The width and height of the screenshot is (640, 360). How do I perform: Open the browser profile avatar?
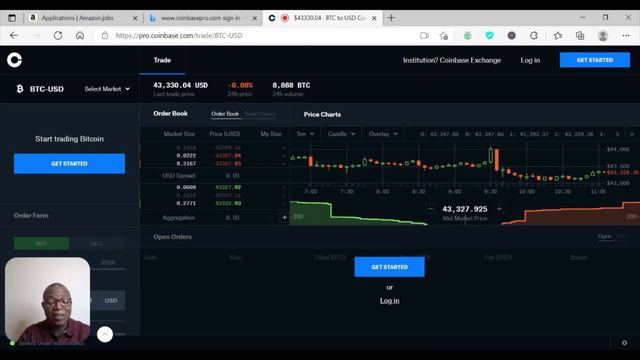coord(603,36)
